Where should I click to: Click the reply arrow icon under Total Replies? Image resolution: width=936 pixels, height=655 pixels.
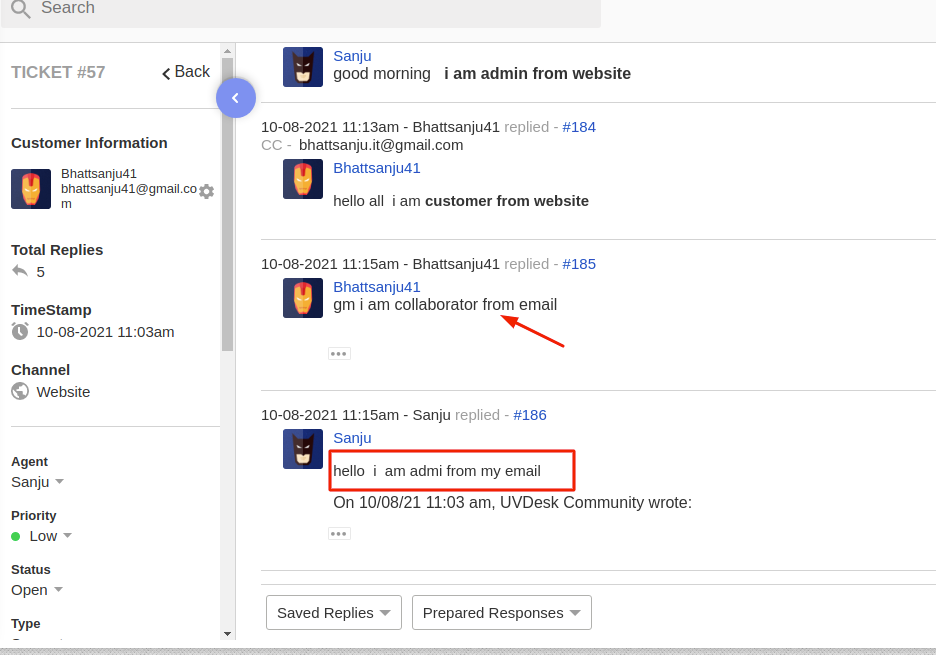(19, 270)
